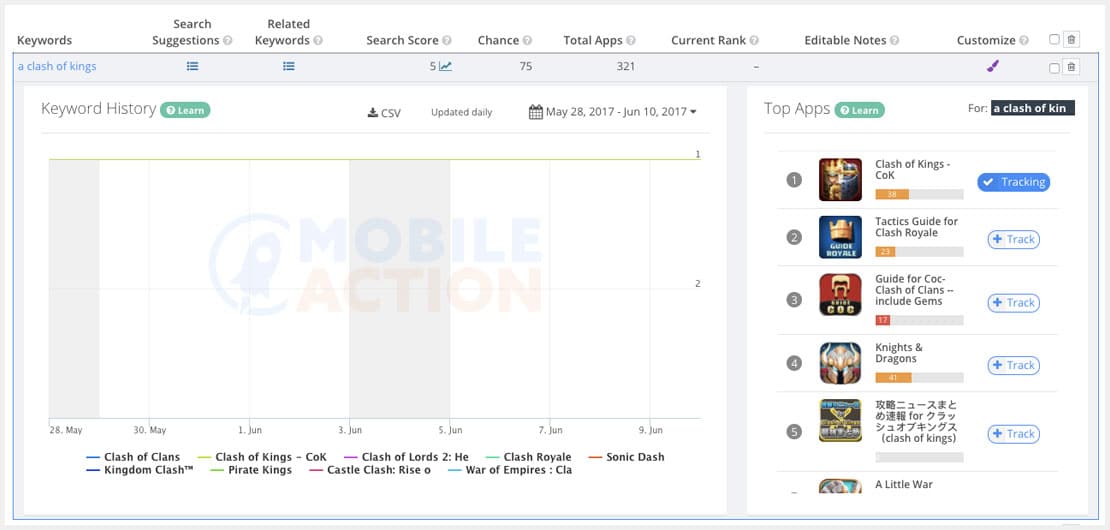The width and height of the screenshot is (1110, 530).
Task: Toggle Kingdom Clash legend series
Action: pyautogui.click(x=139, y=470)
